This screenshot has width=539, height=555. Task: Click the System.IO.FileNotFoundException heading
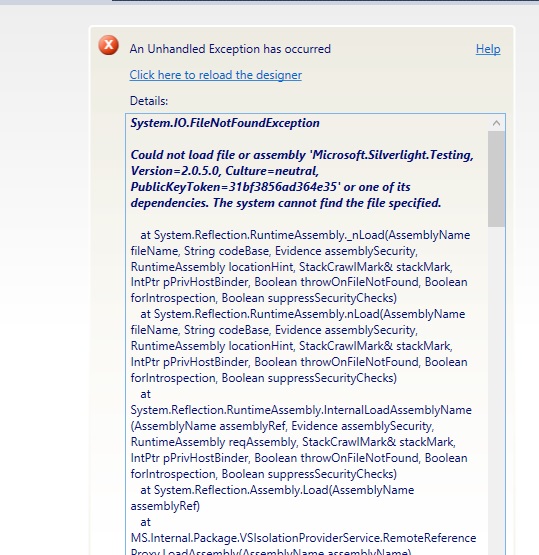pos(225,123)
